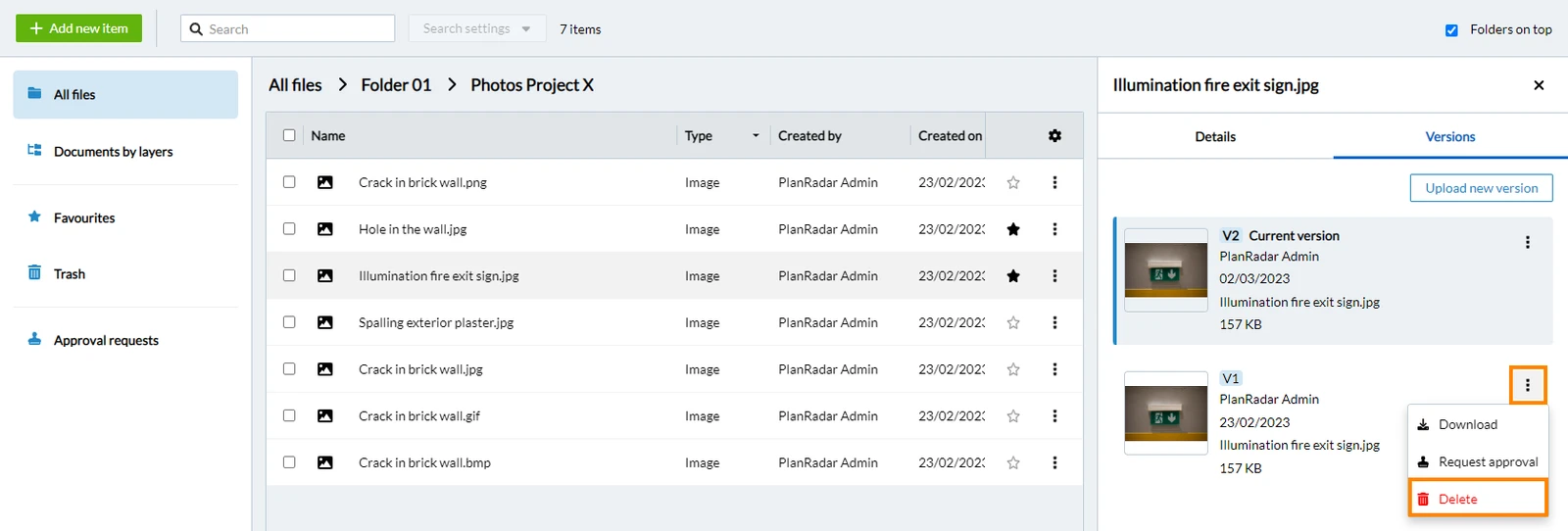Screen dimensions: 1568x531
Task: Open kebab menu for Hole in the wall.jpg
Action: pos(1054,229)
